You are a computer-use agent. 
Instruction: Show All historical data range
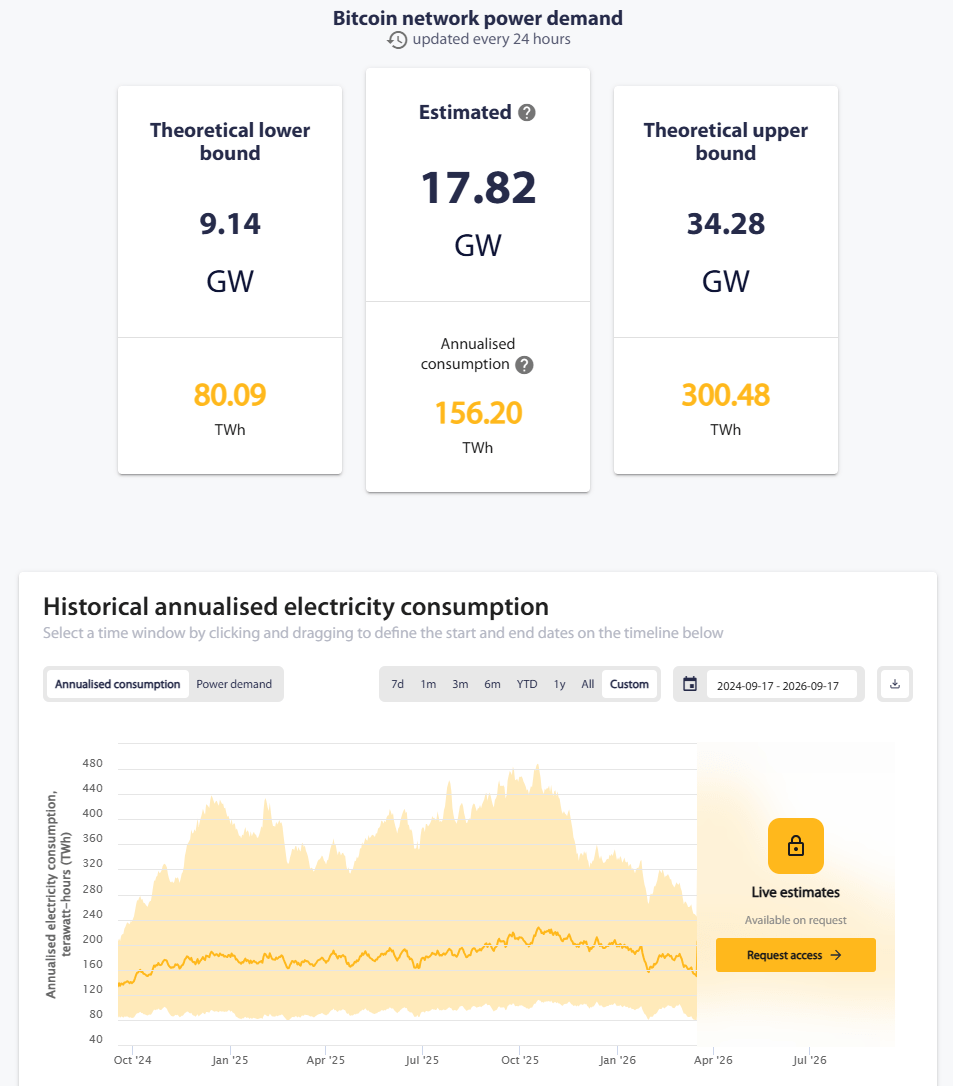coord(587,684)
